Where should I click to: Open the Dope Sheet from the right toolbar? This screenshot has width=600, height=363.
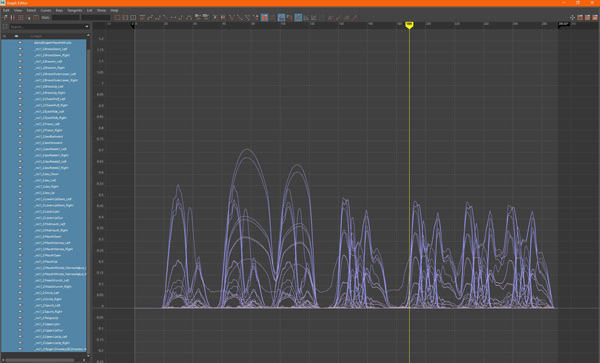point(580,18)
